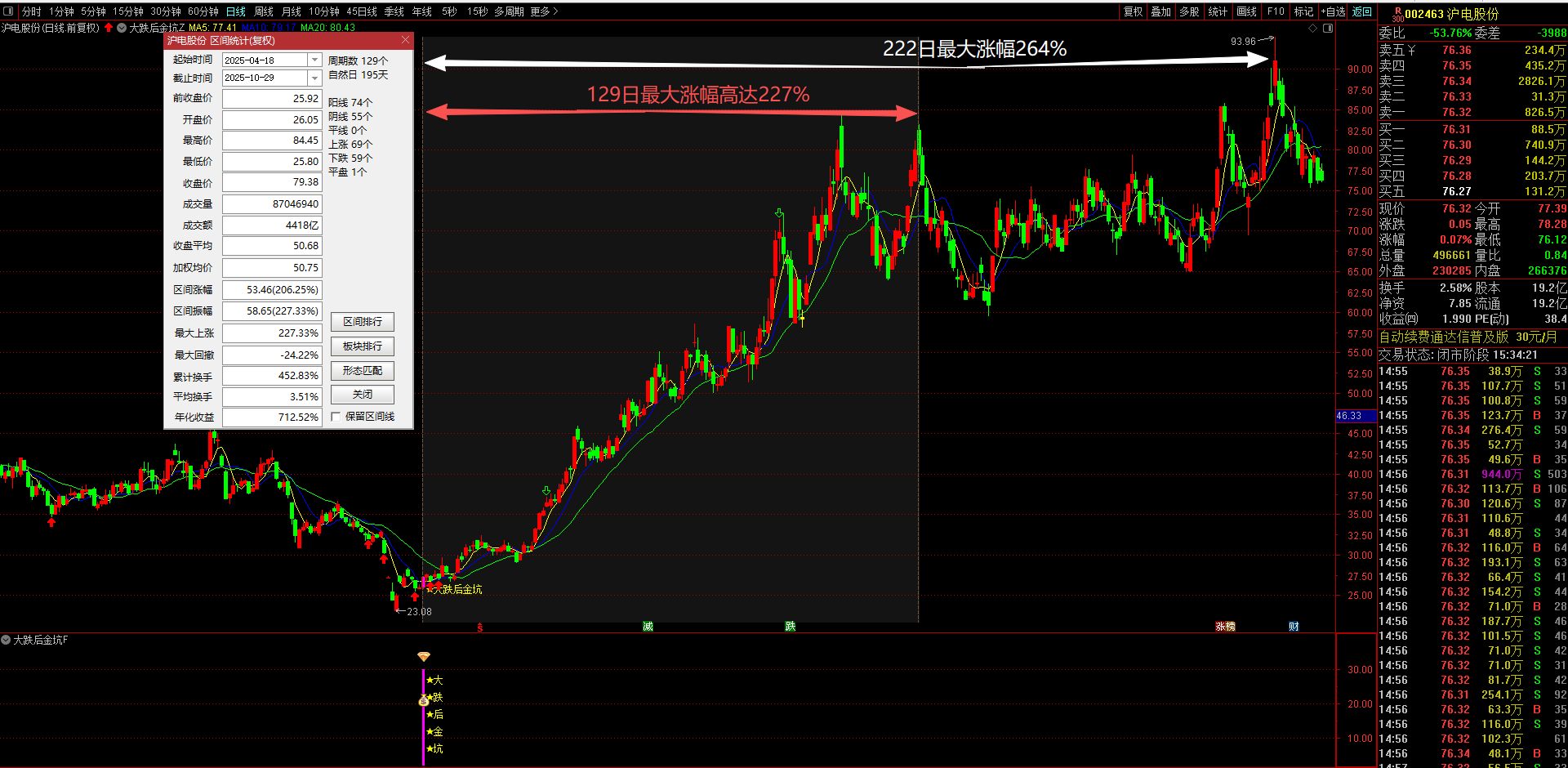Image resolution: width=1568 pixels, height=768 pixels.
Task: Click the diamond gem icon in sub-chart
Action: click(423, 656)
